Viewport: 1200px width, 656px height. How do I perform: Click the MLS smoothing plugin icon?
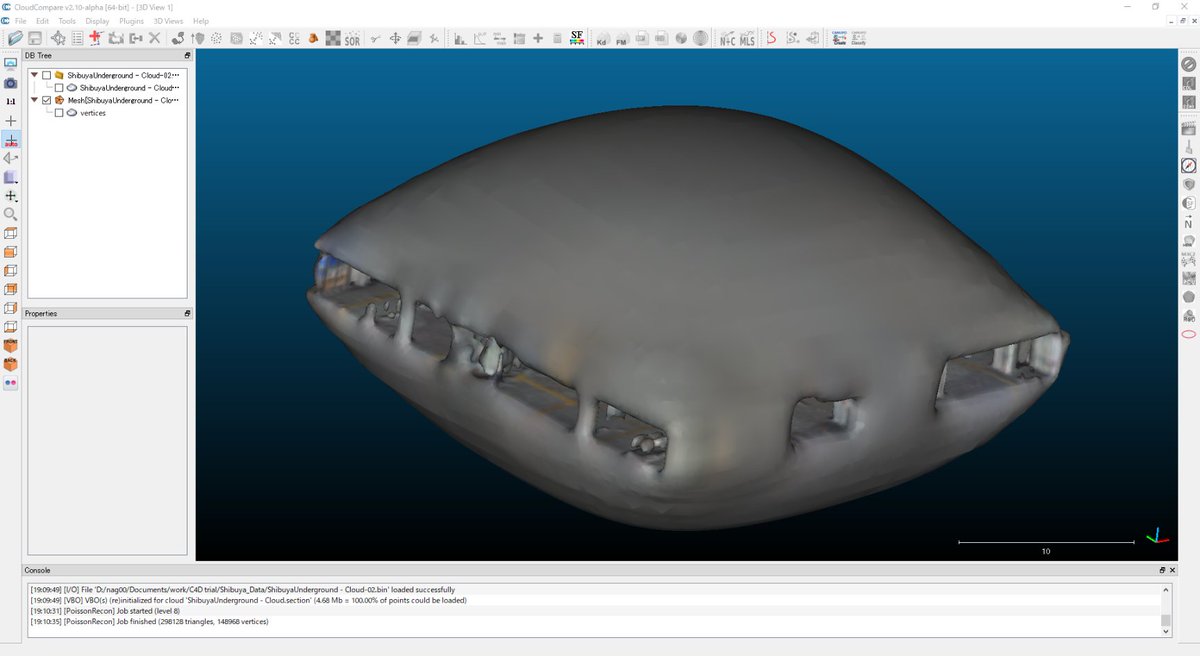tap(747, 39)
